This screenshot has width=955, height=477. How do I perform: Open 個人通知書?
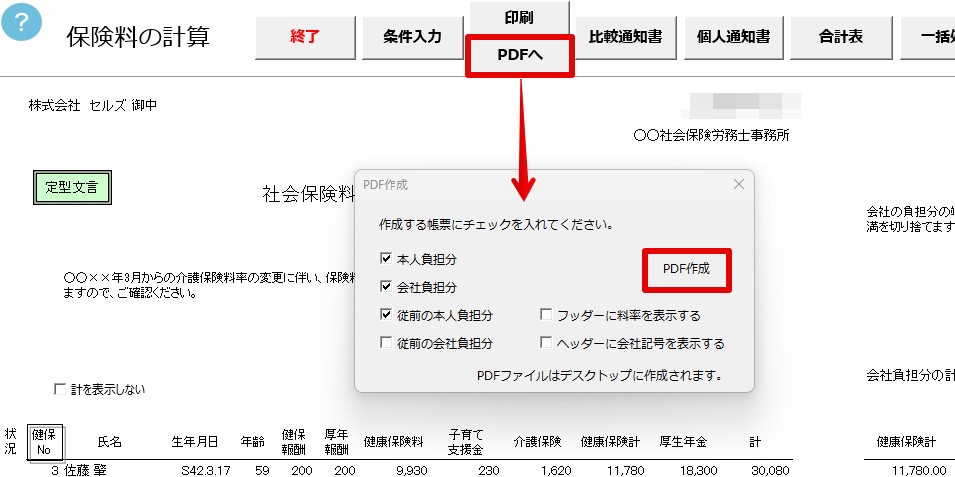point(733,37)
